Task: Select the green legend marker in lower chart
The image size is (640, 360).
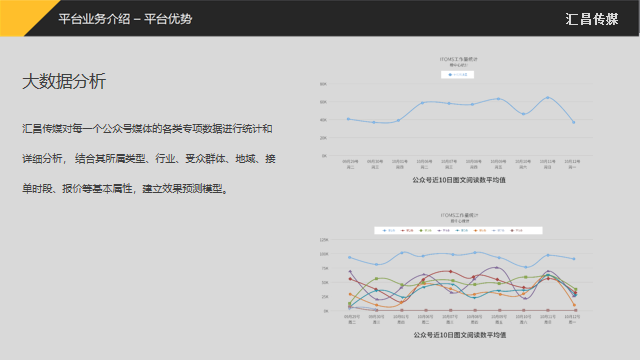Action: click(421, 231)
